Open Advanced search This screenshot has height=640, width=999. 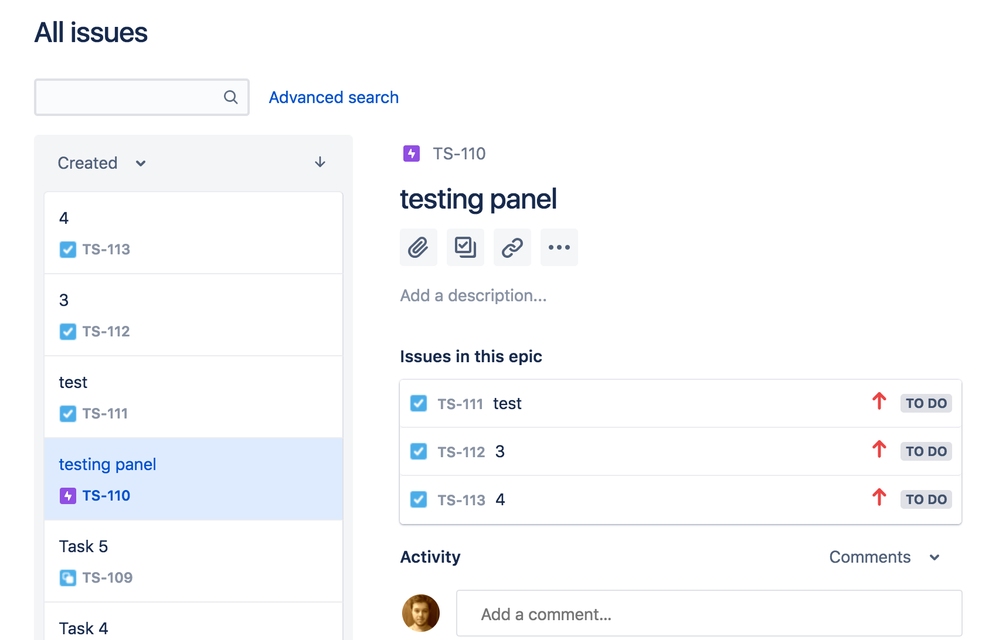[x=333, y=97]
